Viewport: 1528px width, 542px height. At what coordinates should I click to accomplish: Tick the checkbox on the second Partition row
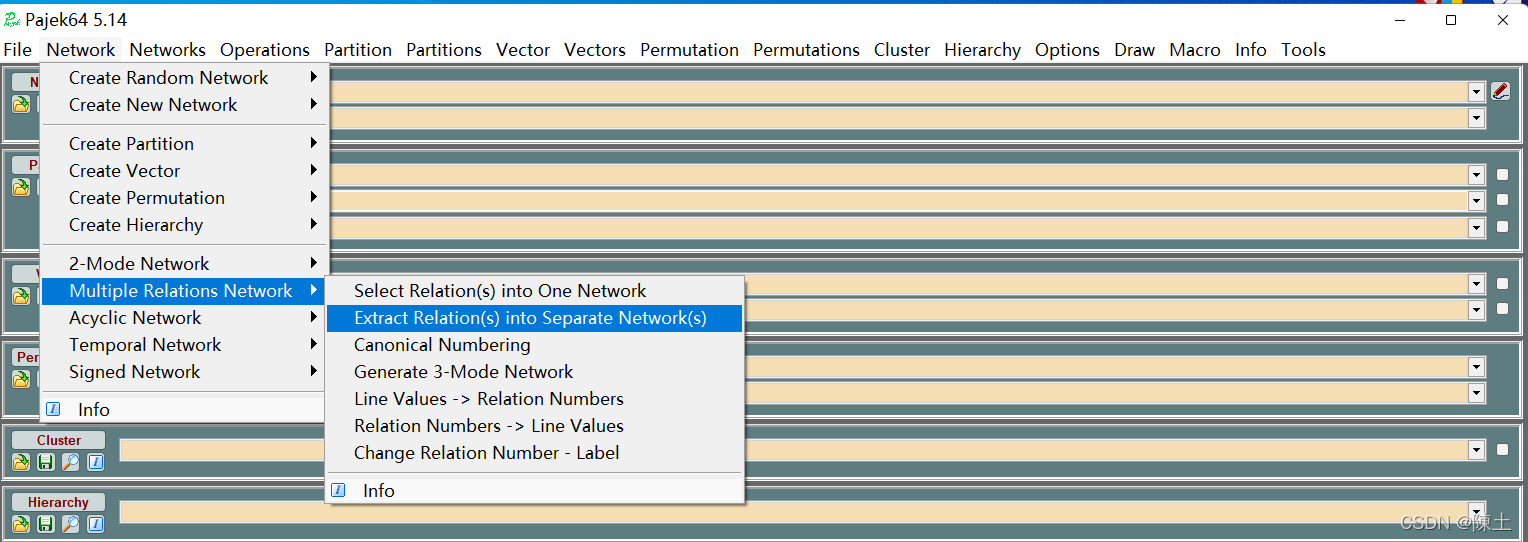[x=1502, y=200]
